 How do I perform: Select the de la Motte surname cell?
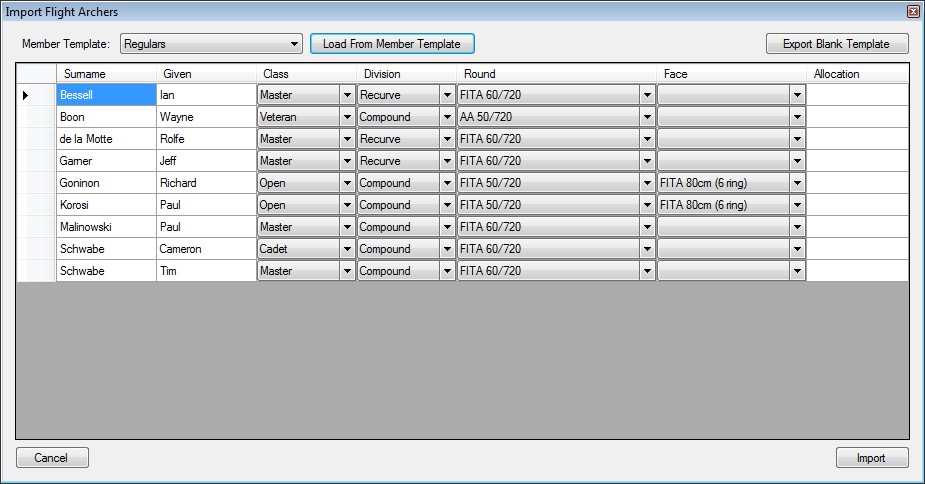(106, 139)
